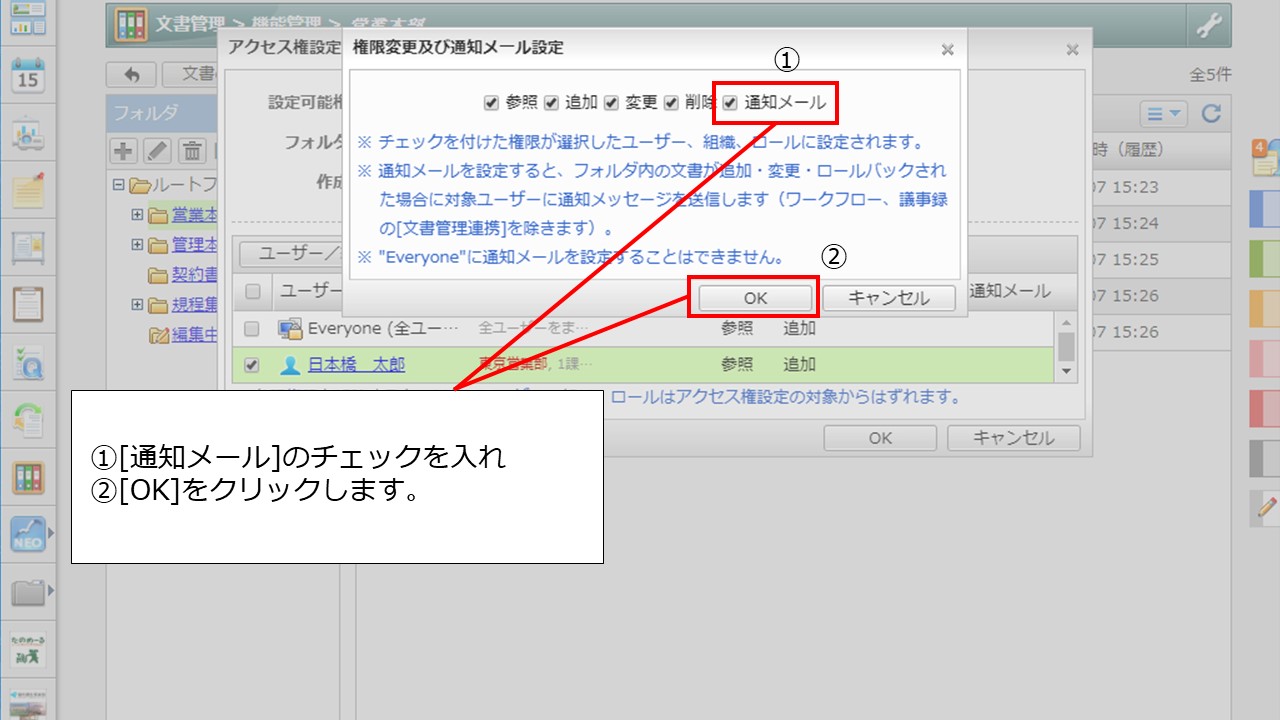Open the top dashboard icon in left sidebar
Viewport: 1280px width, 720px height.
tap(28, 19)
